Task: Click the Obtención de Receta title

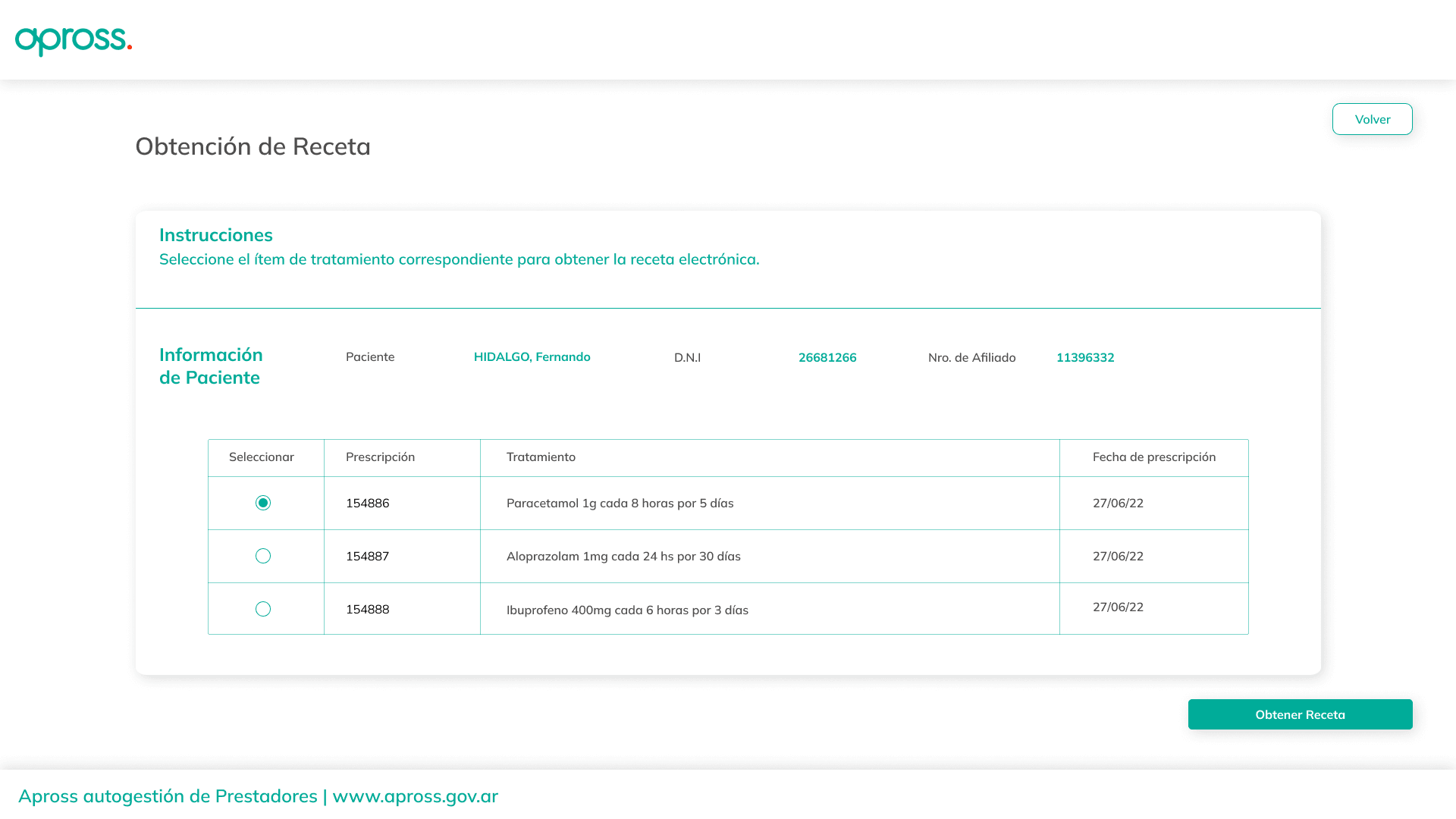Action: 253,146
